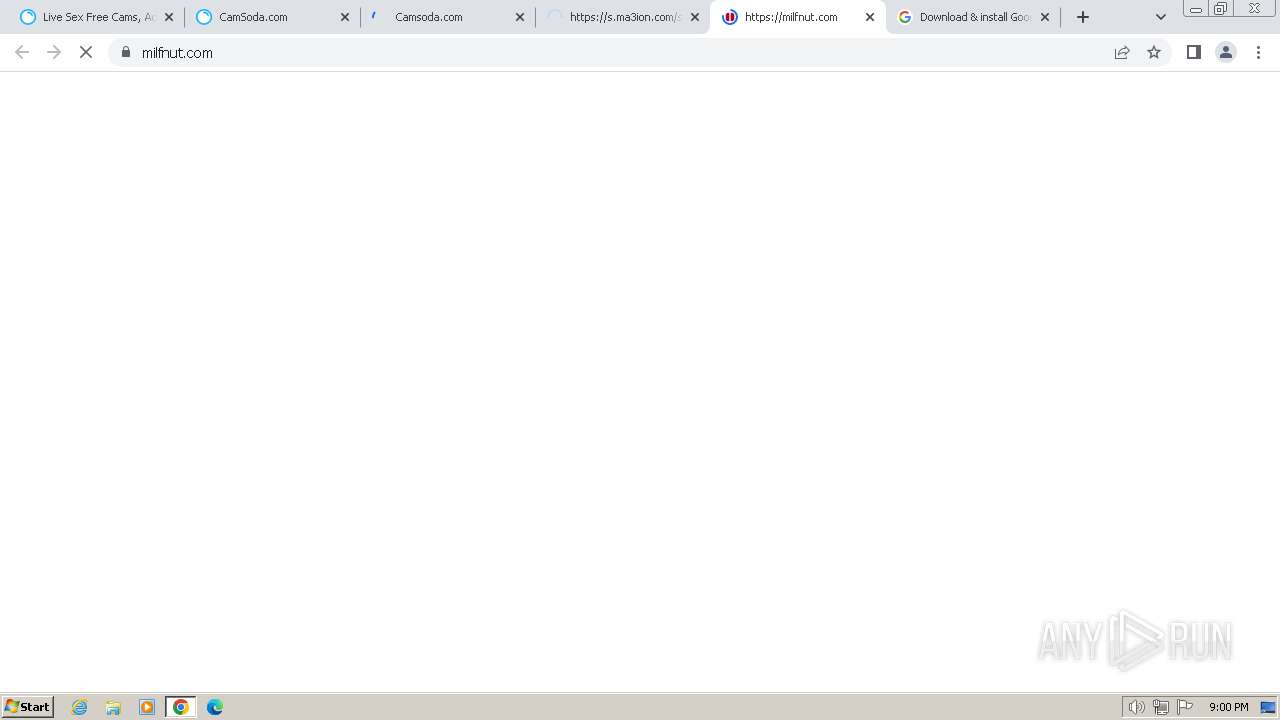Screen dimensions: 1280x720
Task: Open volume control in system tray
Action: 1136,707
